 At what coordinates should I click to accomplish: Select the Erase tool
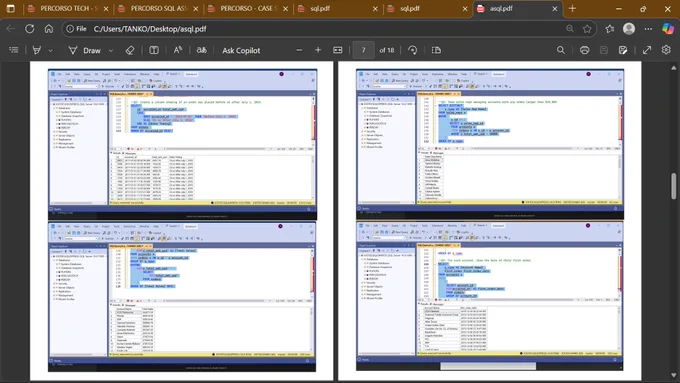(130, 50)
